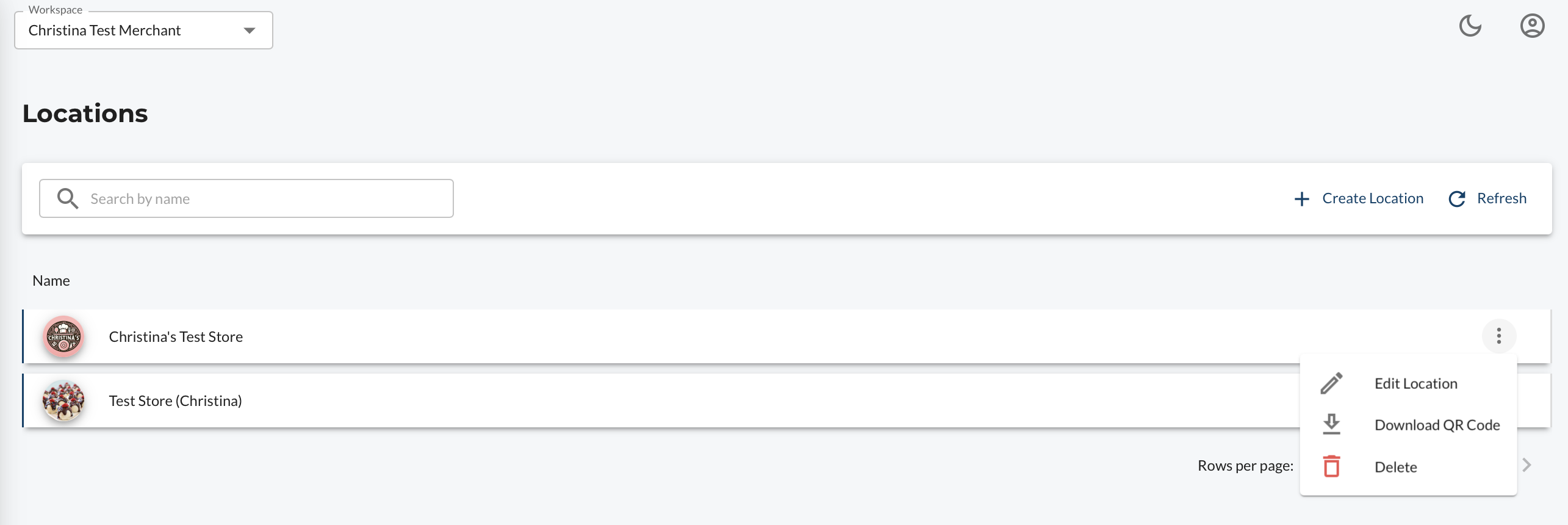Open the user account profile icon
Viewport: 1568px width, 525px height.
click(1532, 26)
